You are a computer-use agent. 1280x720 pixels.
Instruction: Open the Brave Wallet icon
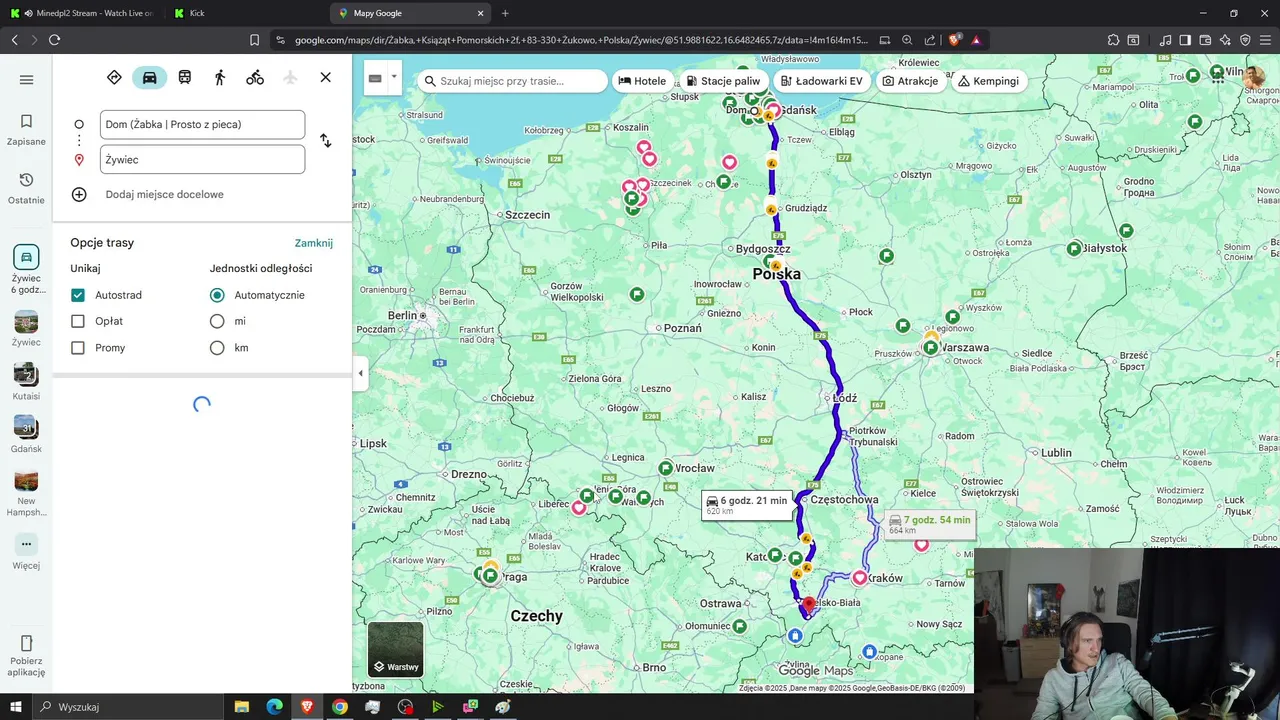click(x=1205, y=40)
